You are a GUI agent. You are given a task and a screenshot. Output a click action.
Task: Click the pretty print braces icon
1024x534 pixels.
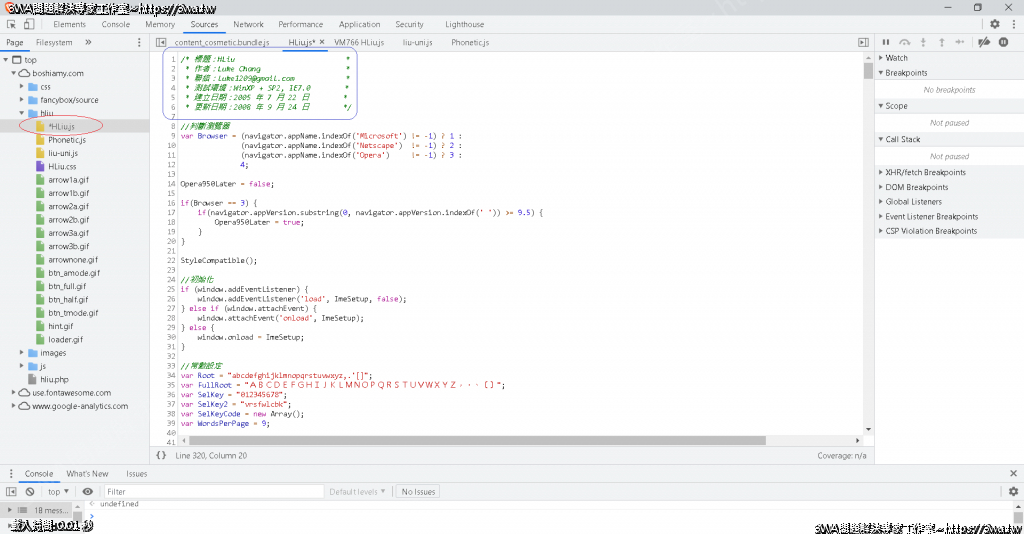pos(161,456)
